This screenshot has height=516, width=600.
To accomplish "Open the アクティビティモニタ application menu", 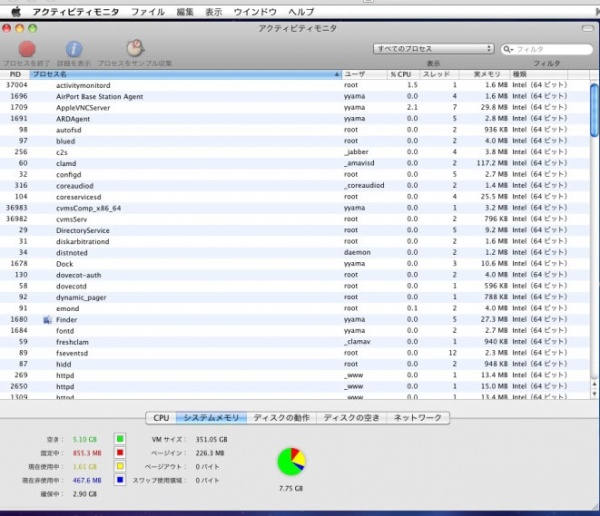I will click(x=76, y=12).
